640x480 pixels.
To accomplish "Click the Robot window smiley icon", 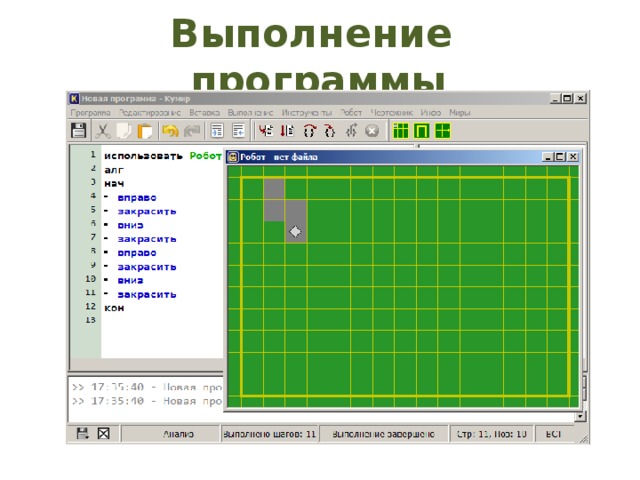I will 233,157.
